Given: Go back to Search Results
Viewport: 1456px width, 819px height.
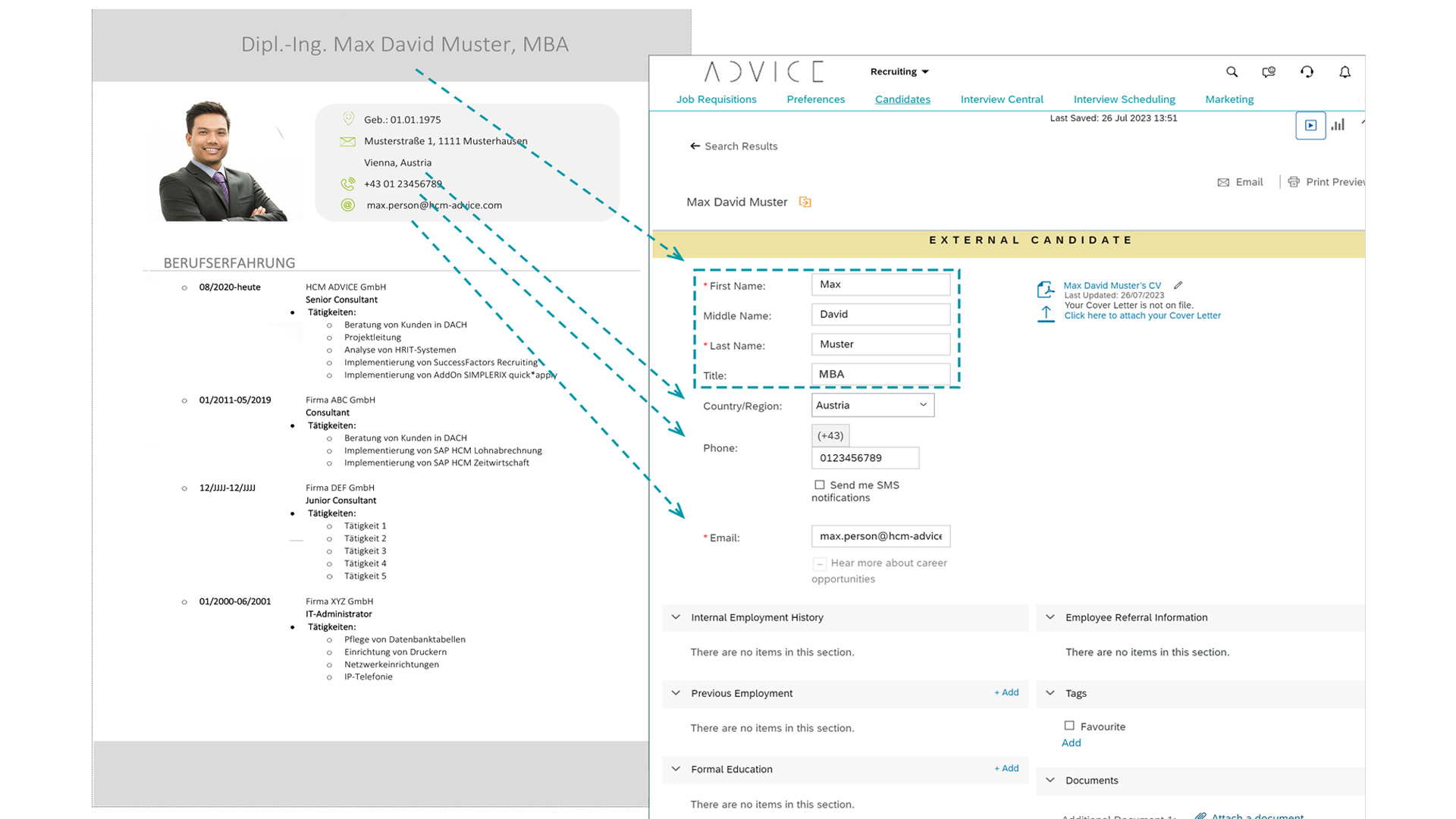Looking at the screenshot, I should (733, 146).
